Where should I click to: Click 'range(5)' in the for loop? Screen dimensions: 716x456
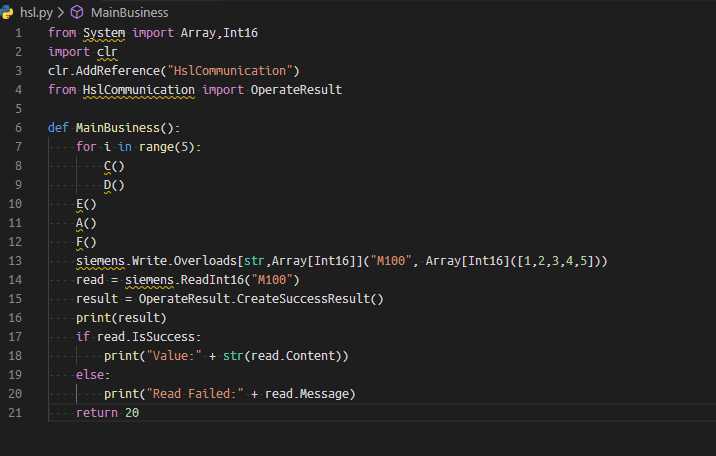pyautogui.click(x=167, y=147)
